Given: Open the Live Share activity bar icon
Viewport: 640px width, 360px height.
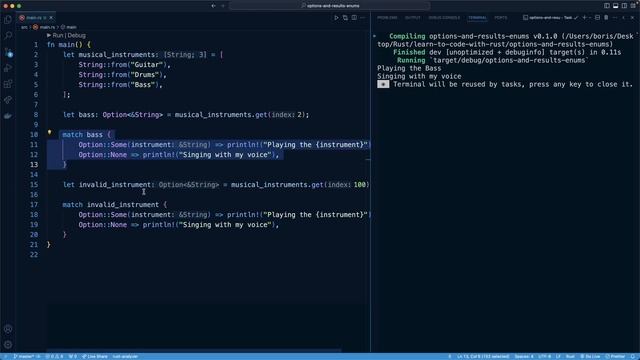Looking at the screenshot, I should pos(8,100).
